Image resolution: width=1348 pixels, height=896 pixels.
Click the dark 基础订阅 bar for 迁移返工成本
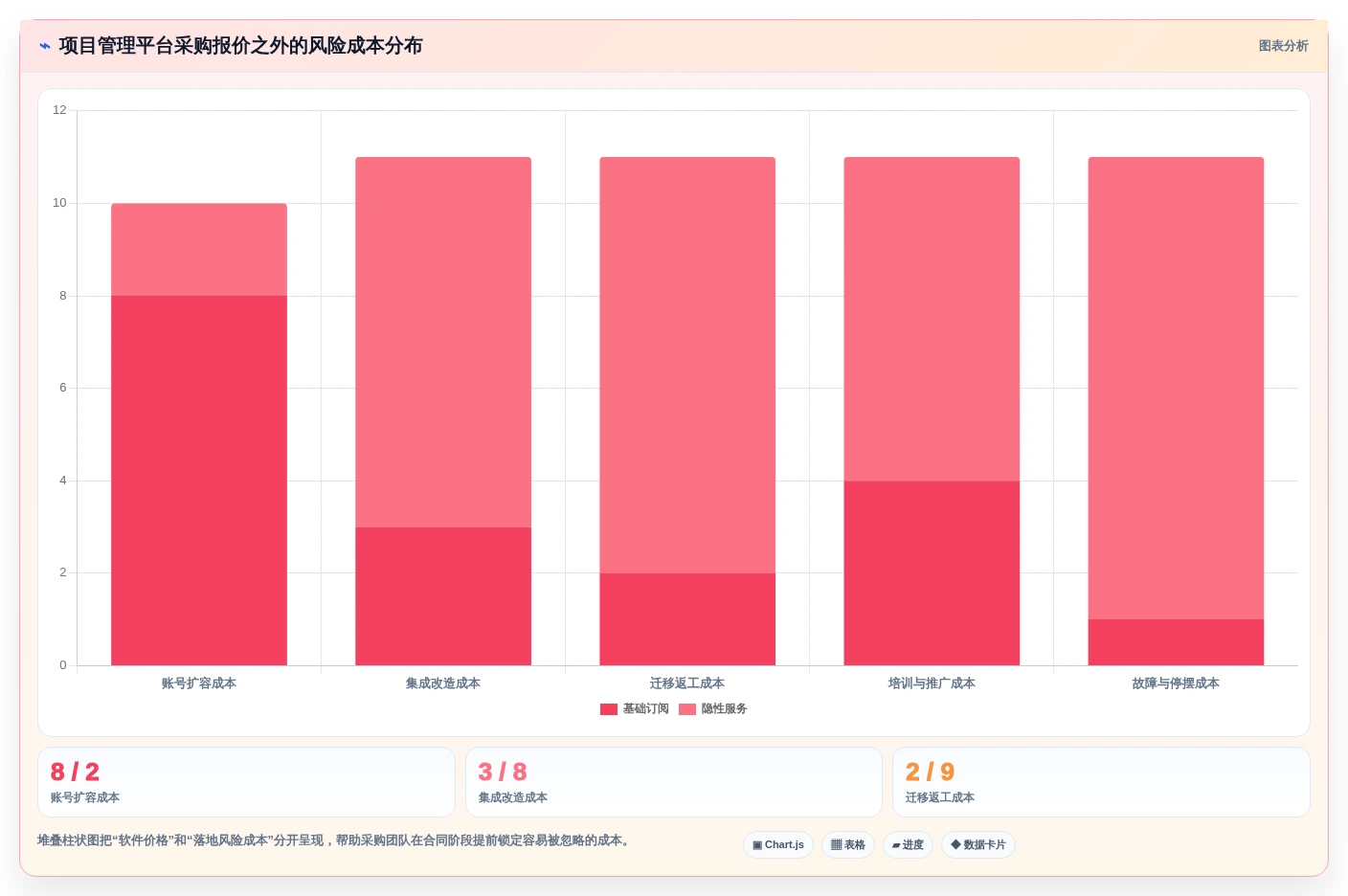(687, 619)
